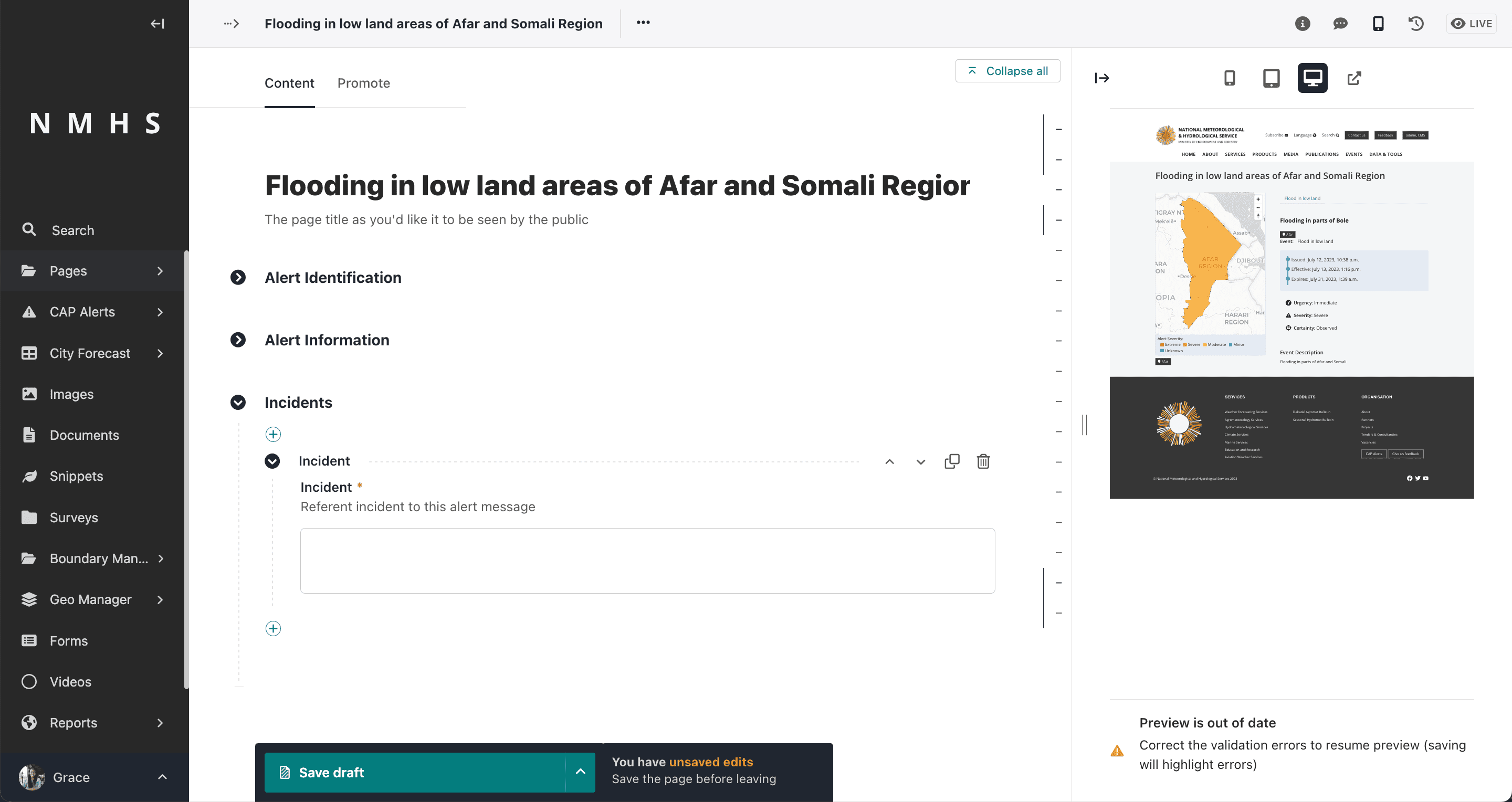Open Reports in the sidebar
Screen dimensions: 1512x802
point(73,723)
